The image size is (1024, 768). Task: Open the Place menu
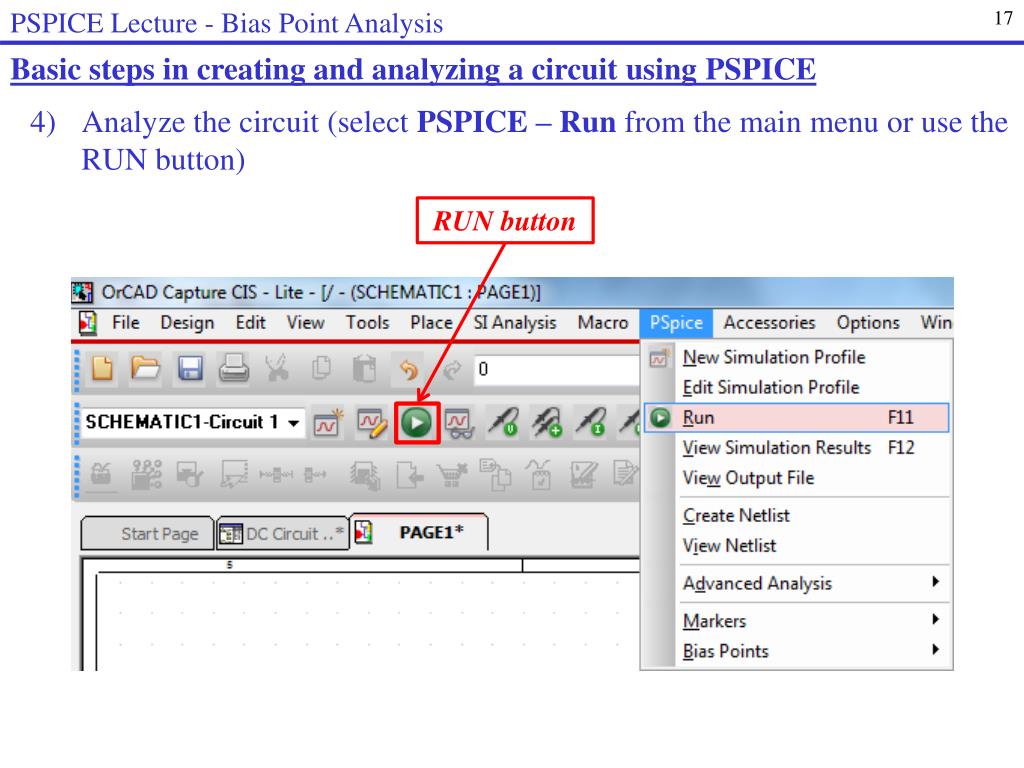432,323
